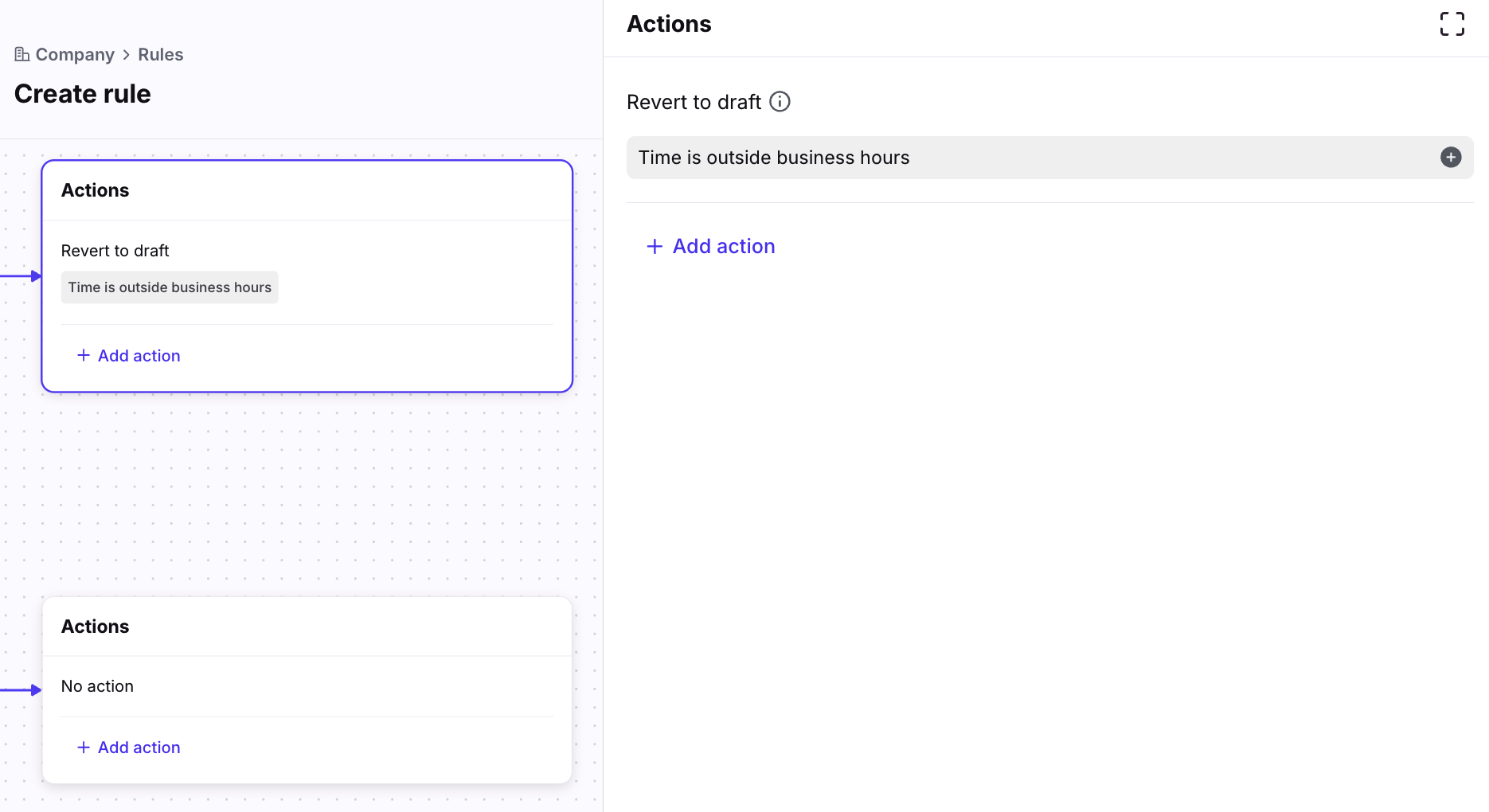
Task: Click the No action row
Action: click(x=97, y=686)
